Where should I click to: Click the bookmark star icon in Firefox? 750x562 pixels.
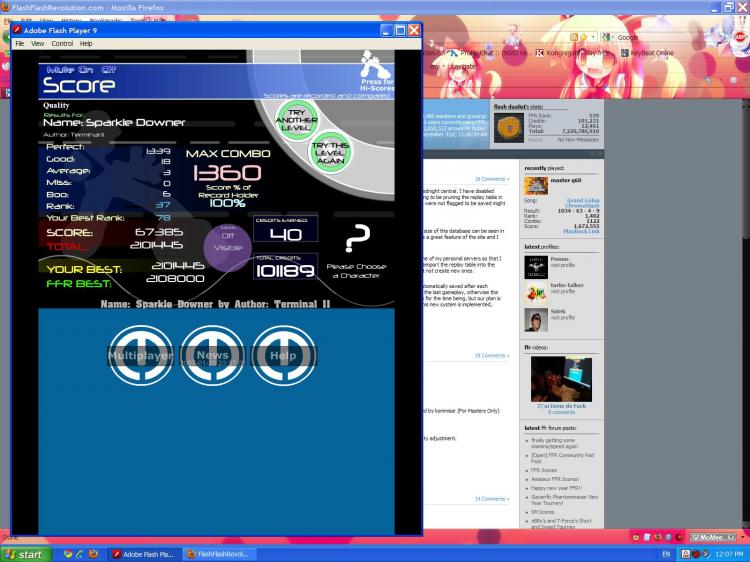tap(584, 37)
